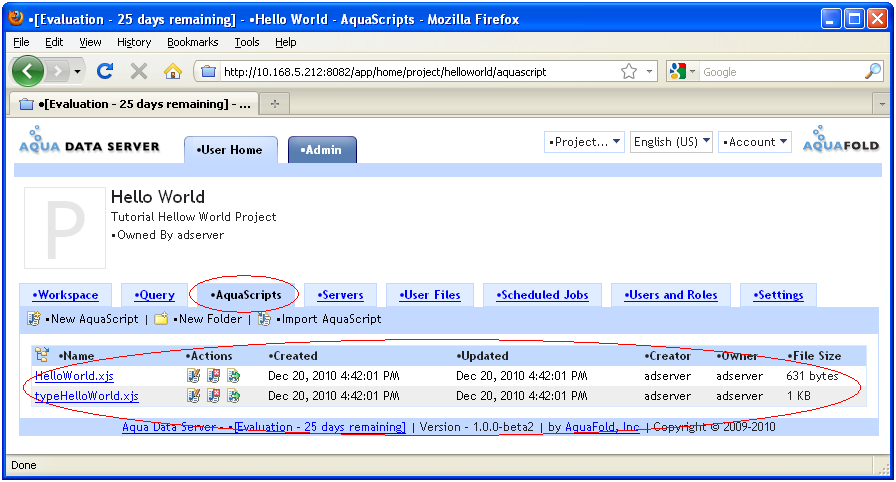Click the Aqua Data Server evaluation footer link
The width and height of the screenshot is (896, 482).
pos(263,427)
